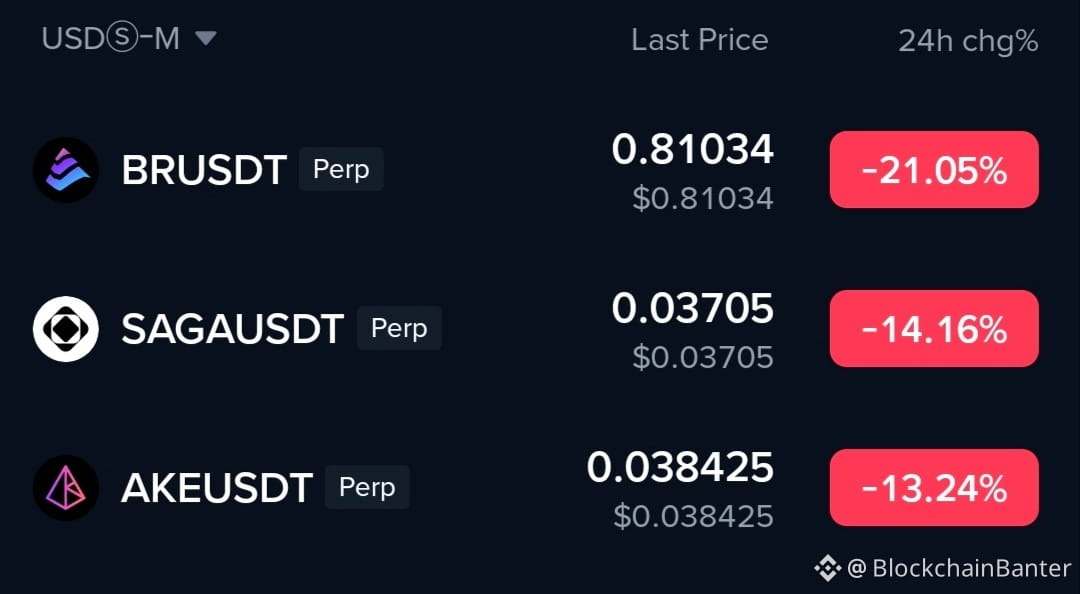Click the -14.16% change badge
Screen dimensions: 1080x594
[934, 329]
